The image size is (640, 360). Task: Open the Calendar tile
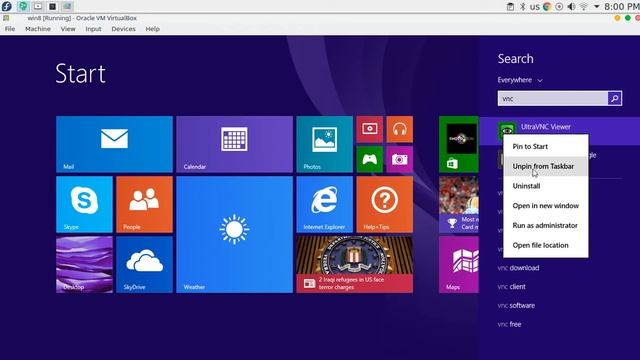[x=234, y=144]
